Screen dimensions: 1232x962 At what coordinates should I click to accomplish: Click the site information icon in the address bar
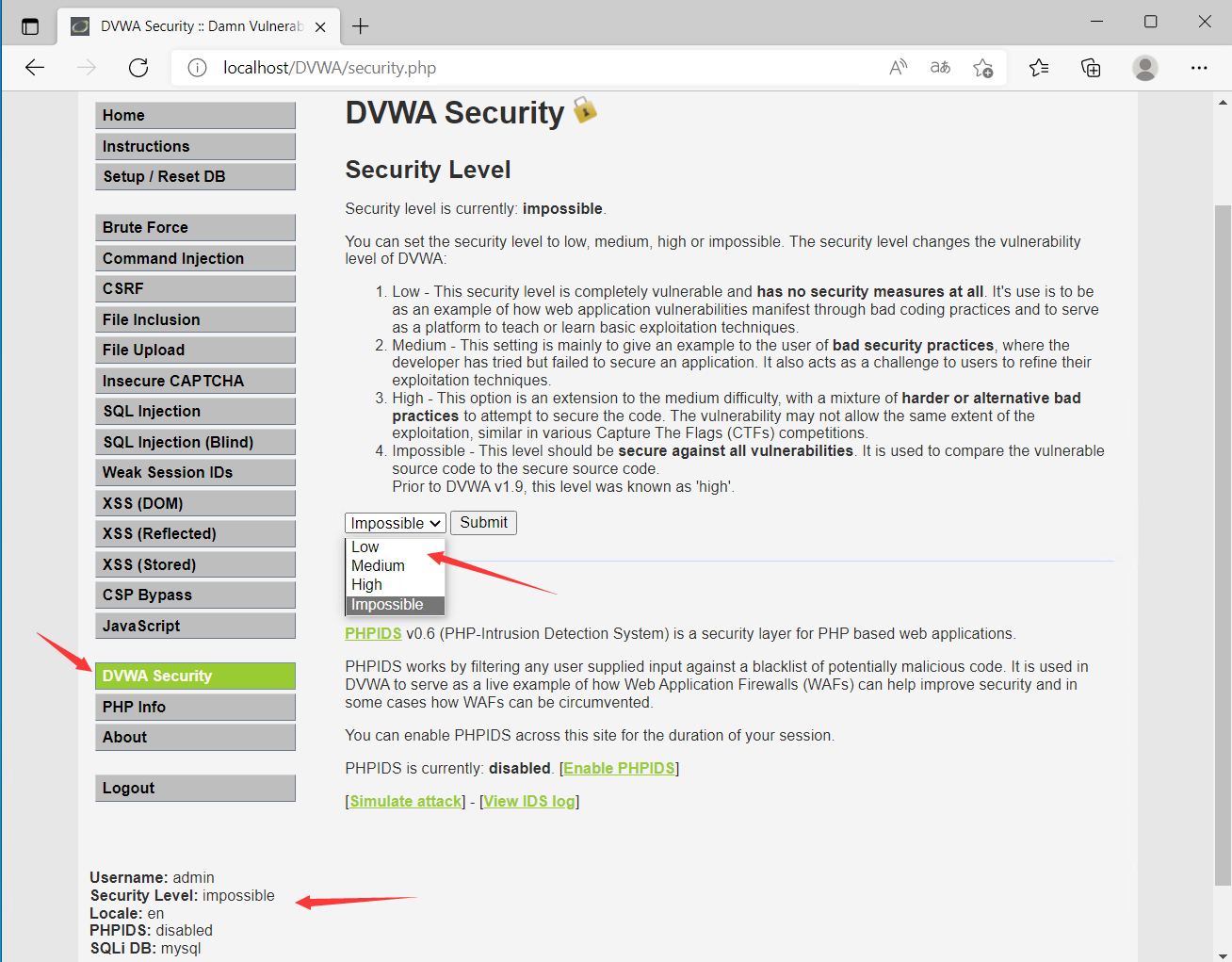[197, 68]
